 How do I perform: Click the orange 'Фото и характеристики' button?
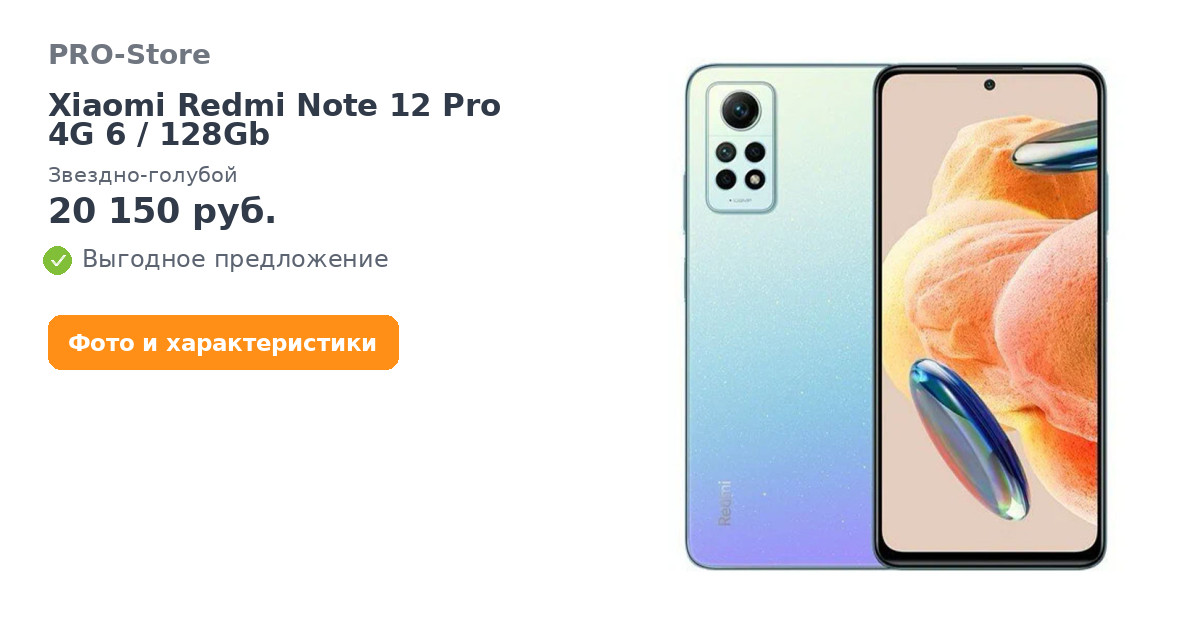pos(223,343)
